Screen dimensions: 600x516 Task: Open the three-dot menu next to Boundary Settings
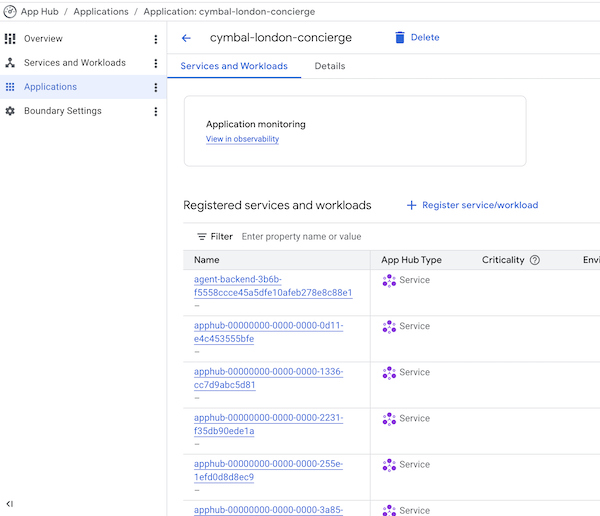pyautogui.click(x=155, y=111)
